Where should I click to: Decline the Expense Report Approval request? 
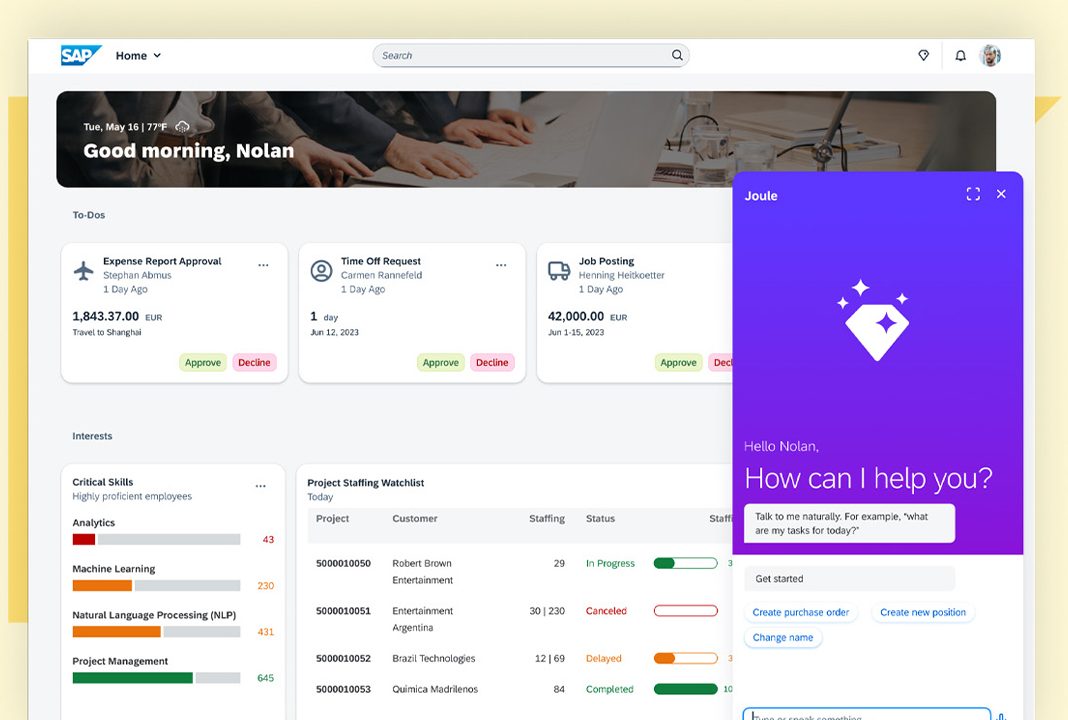click(x=254, y=362)
